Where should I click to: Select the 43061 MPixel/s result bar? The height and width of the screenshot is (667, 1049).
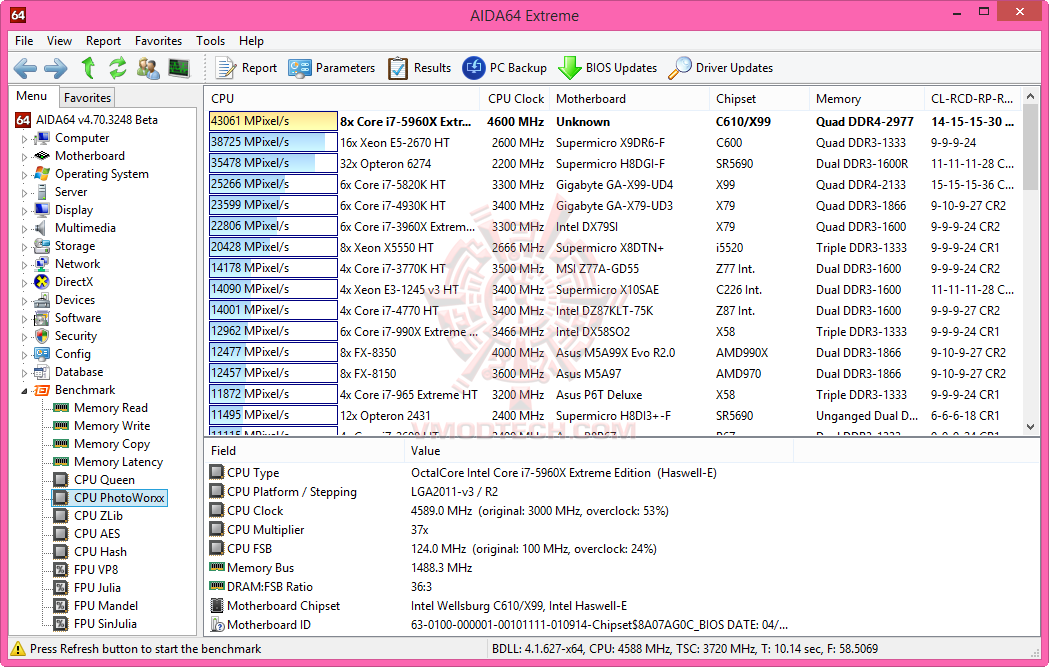click(x=273, y=121)
